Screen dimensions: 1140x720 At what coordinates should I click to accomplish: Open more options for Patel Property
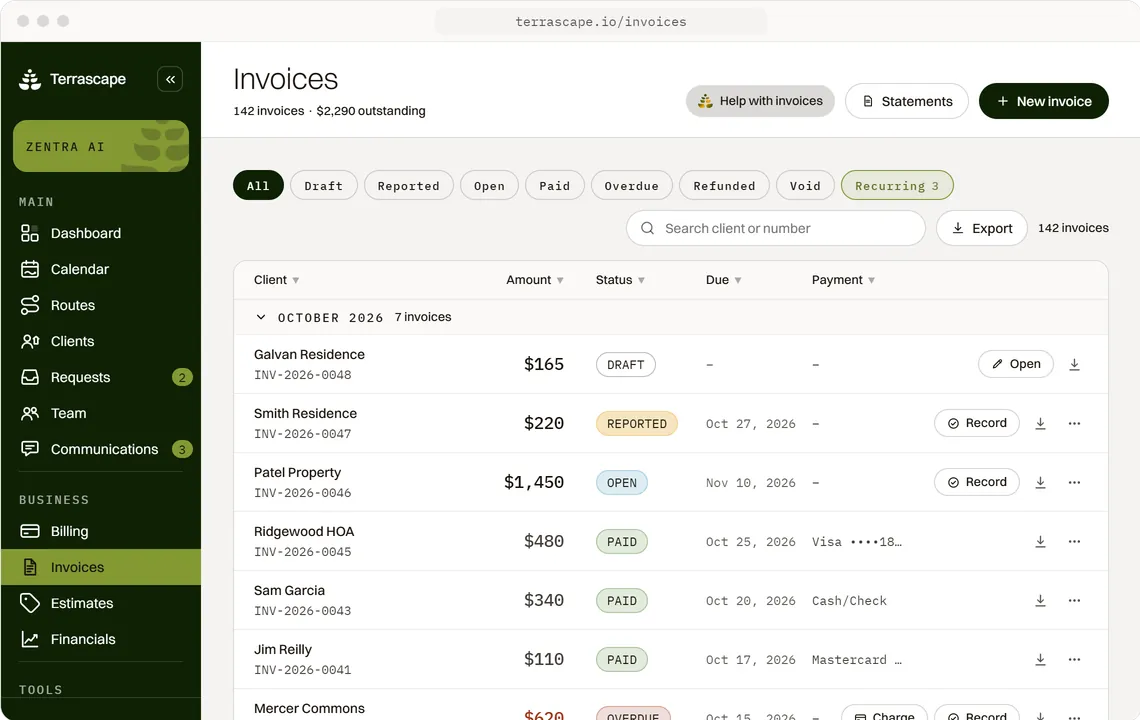(x=1074, y=482)
